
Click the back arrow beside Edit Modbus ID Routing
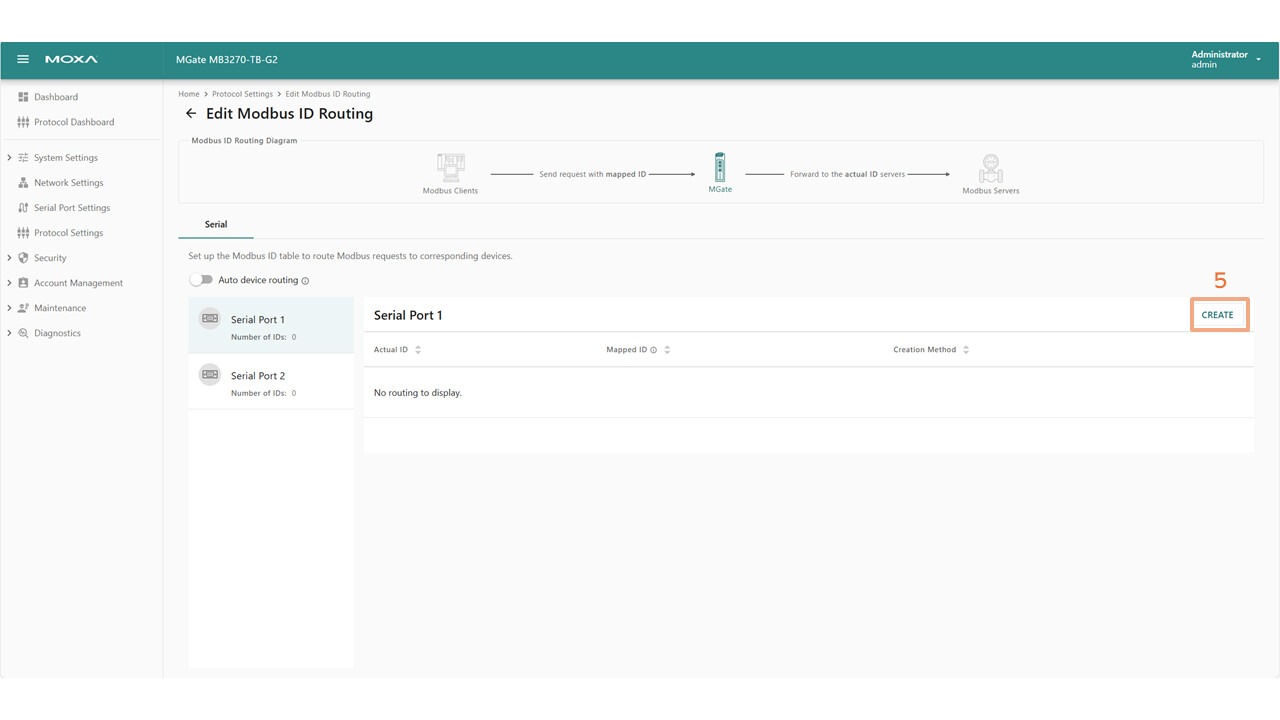pos(191,114)
